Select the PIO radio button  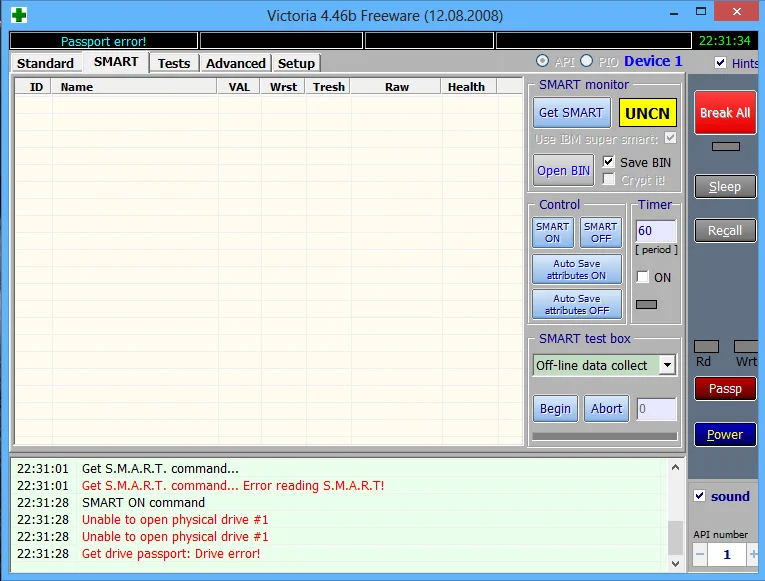click(586, 61)
